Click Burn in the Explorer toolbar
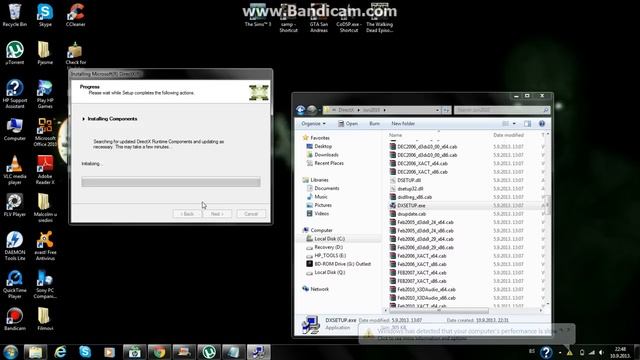The width and height of the screenshot is (640, 360). point(374,124)
